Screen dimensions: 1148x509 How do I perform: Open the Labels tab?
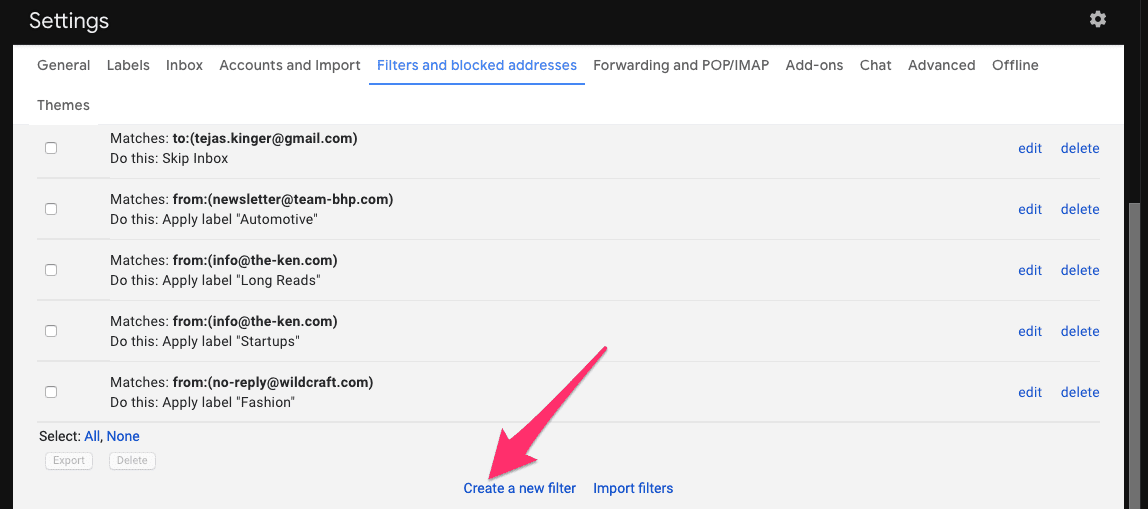[128, 65]
